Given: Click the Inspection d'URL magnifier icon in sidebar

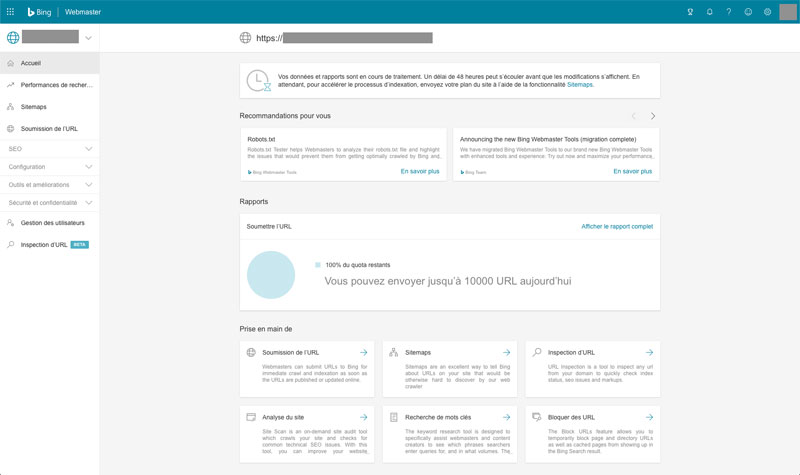Looking at the screenshot, I should point(10,245).
